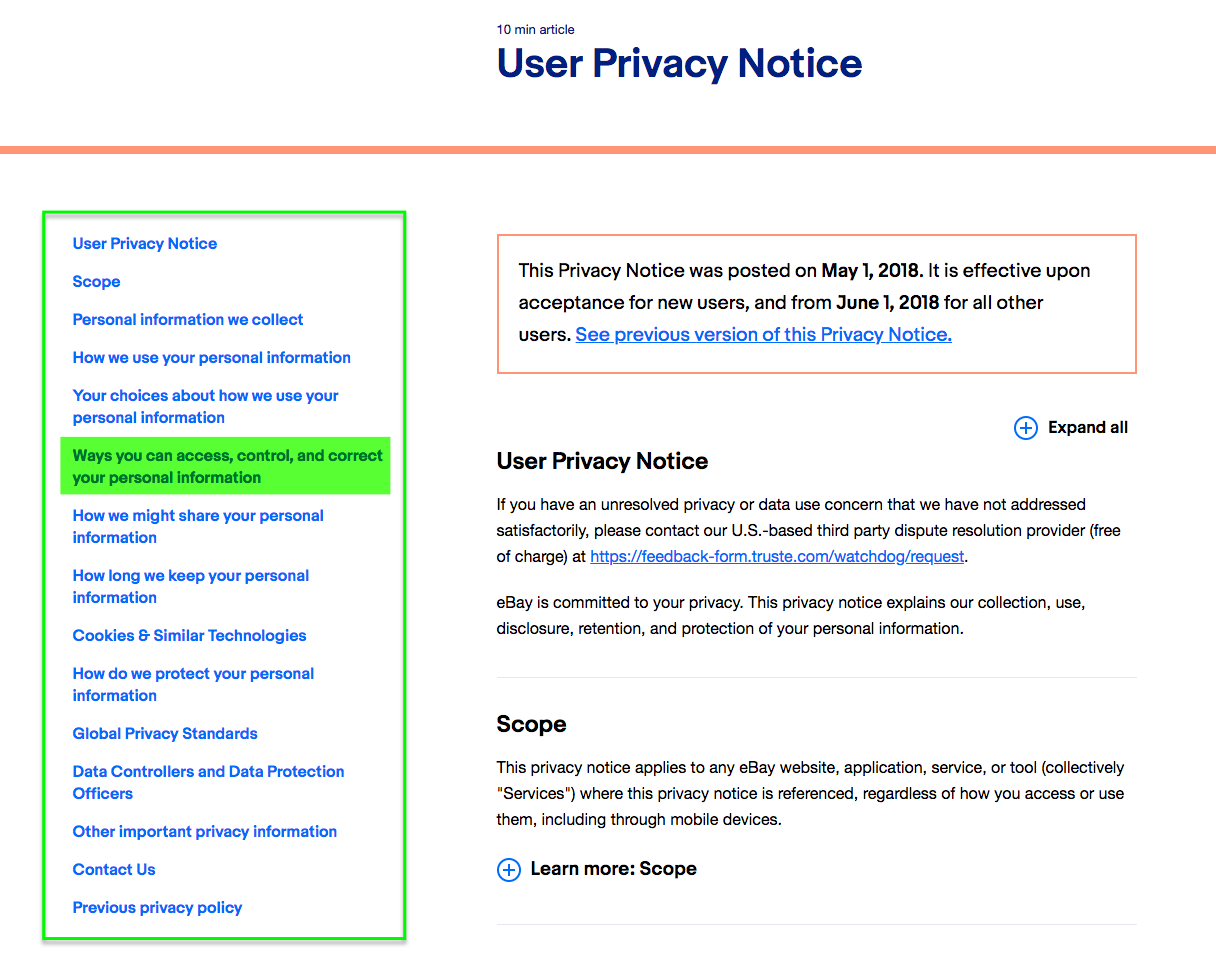1216x963 pixels.
Task: Click the plus icon beside Learn more: Scope
Action: (509, 870)
